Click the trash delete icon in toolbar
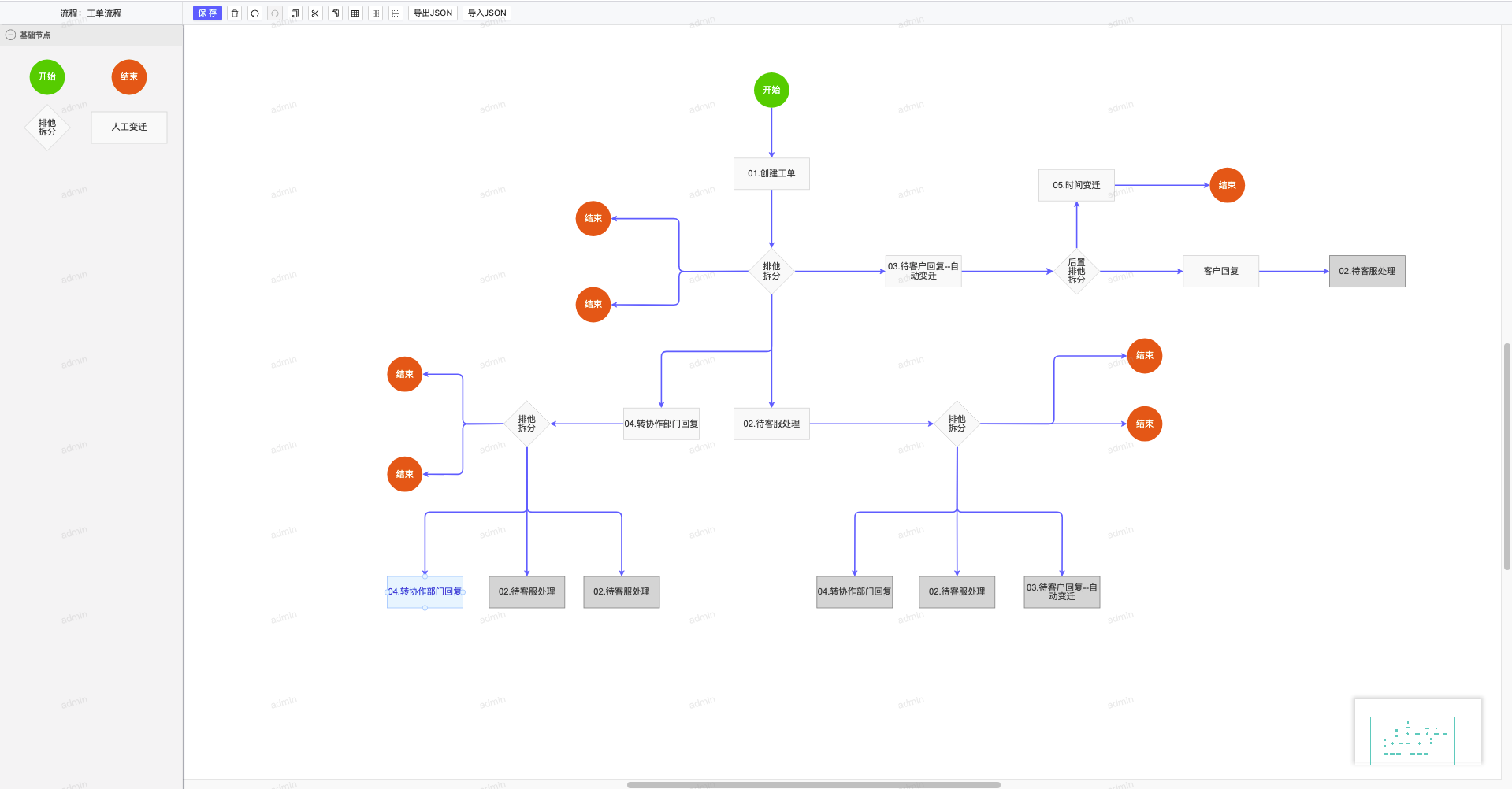1512x789 pixels. pos(235,13)
